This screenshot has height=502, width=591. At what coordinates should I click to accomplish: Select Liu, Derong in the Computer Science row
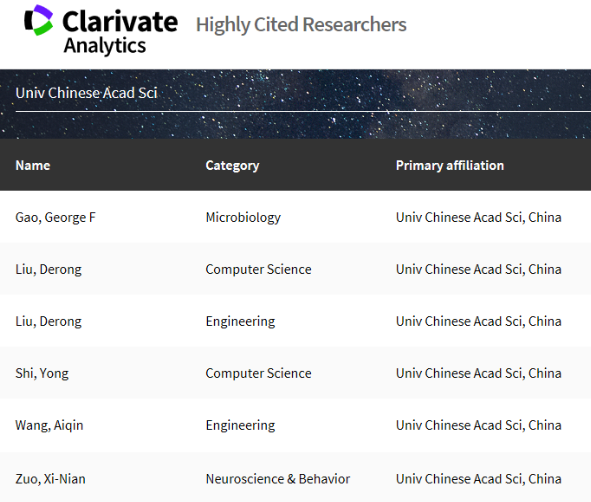(x=48, y=269)
